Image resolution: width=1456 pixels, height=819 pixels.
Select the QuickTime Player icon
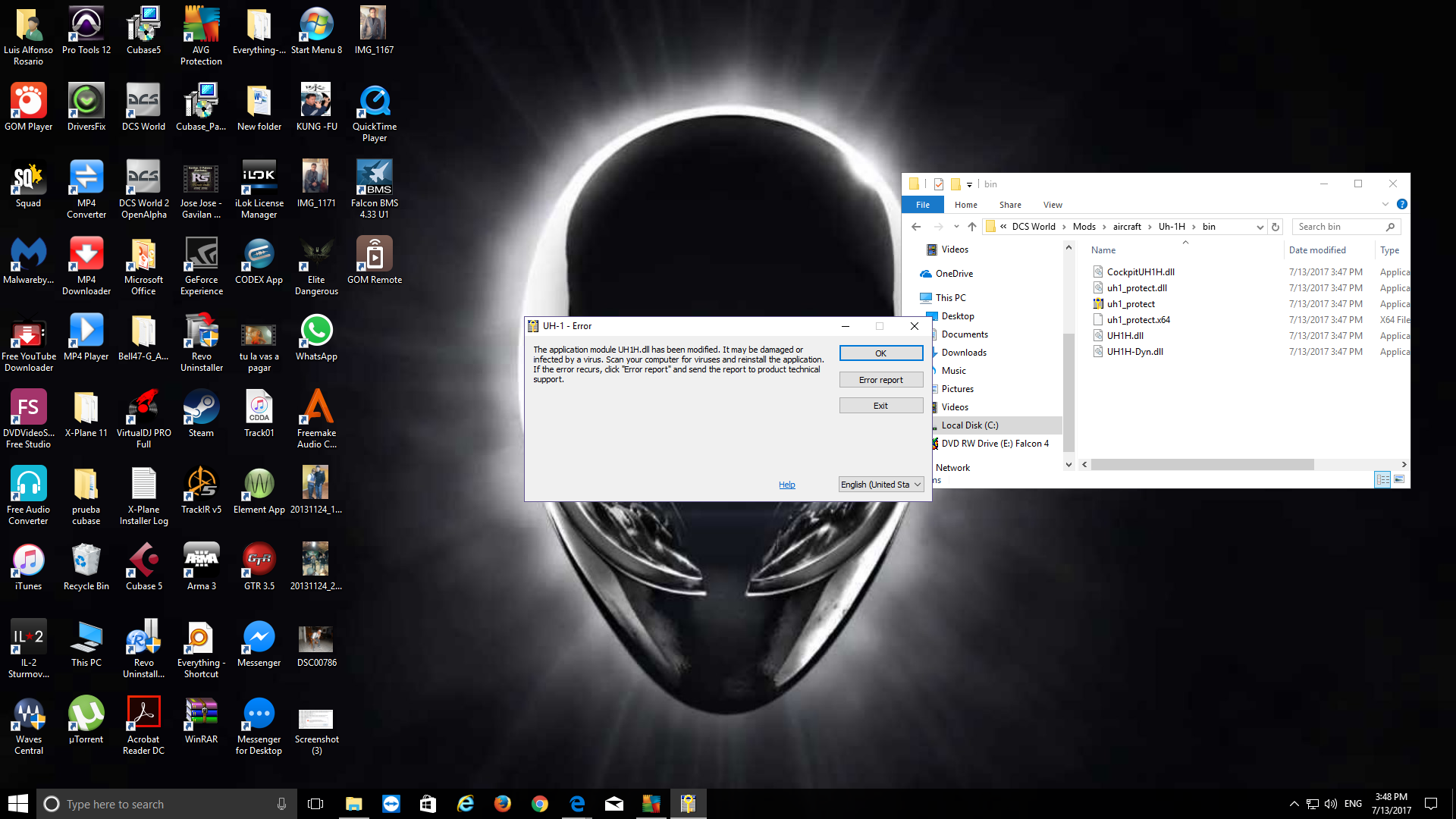coord(375,112)
